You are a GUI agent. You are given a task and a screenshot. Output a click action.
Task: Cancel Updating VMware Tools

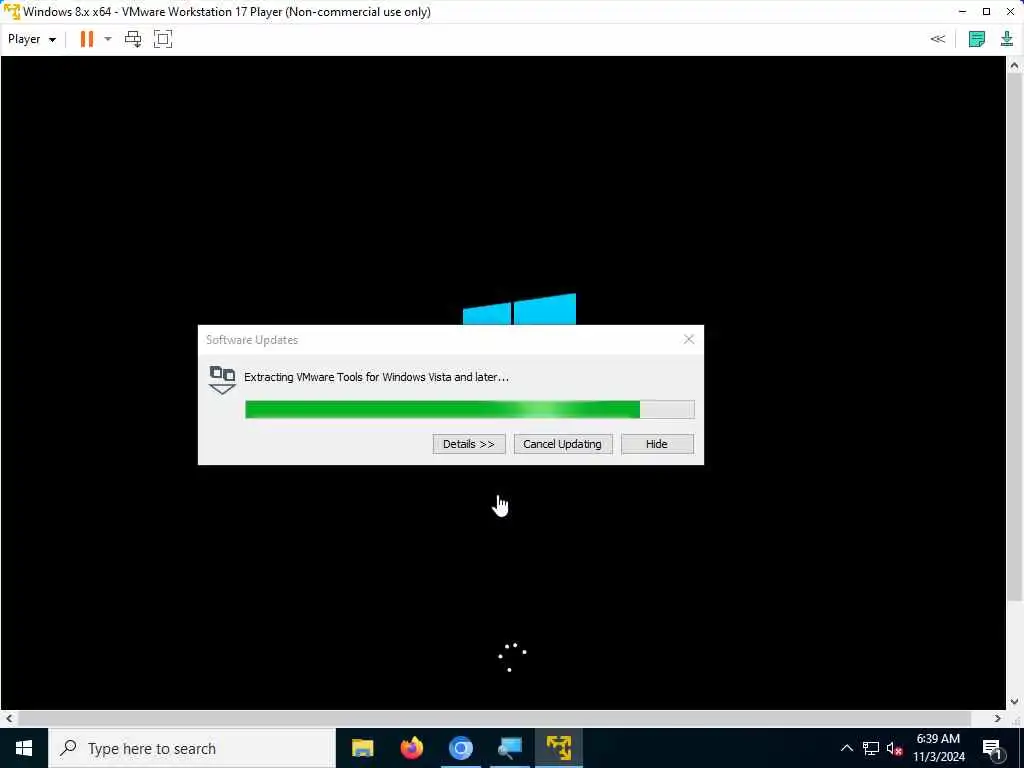coord(562,444)
